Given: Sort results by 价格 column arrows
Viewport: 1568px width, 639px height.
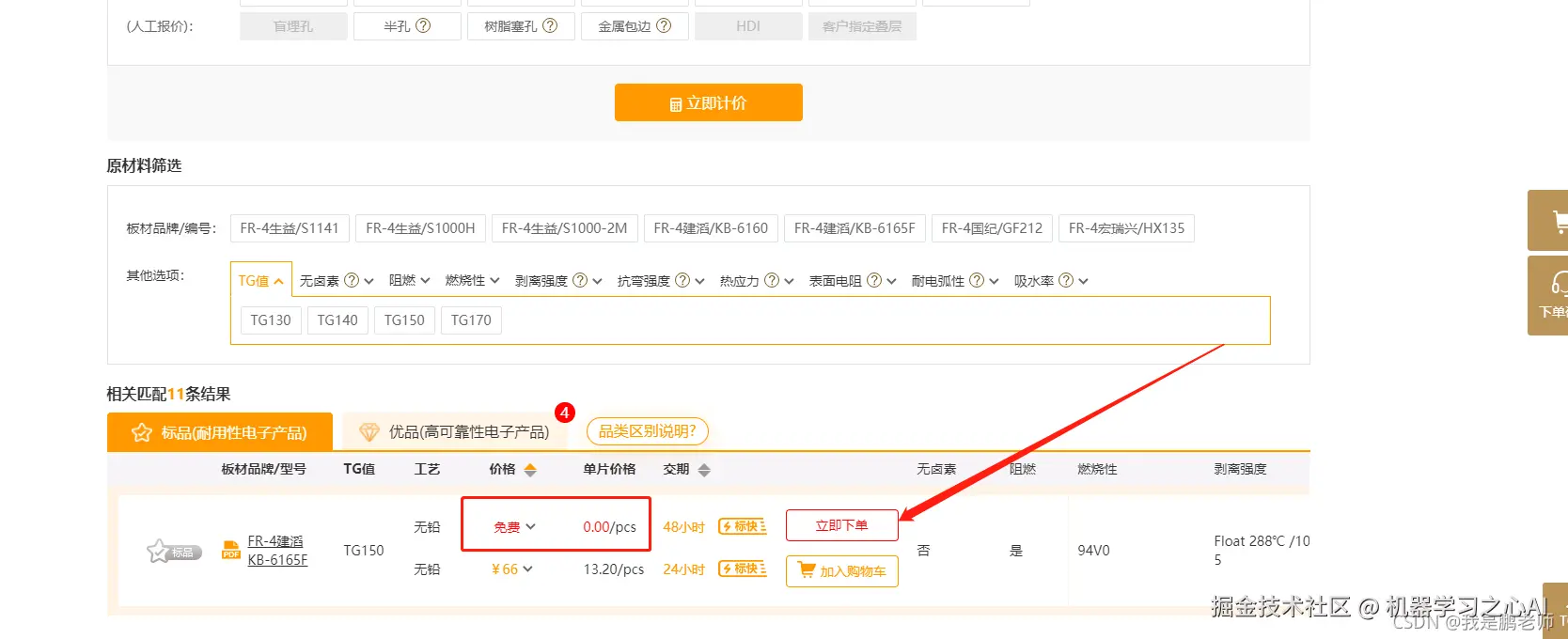Looking at the screenshot, I should click(x=530, y=470).
